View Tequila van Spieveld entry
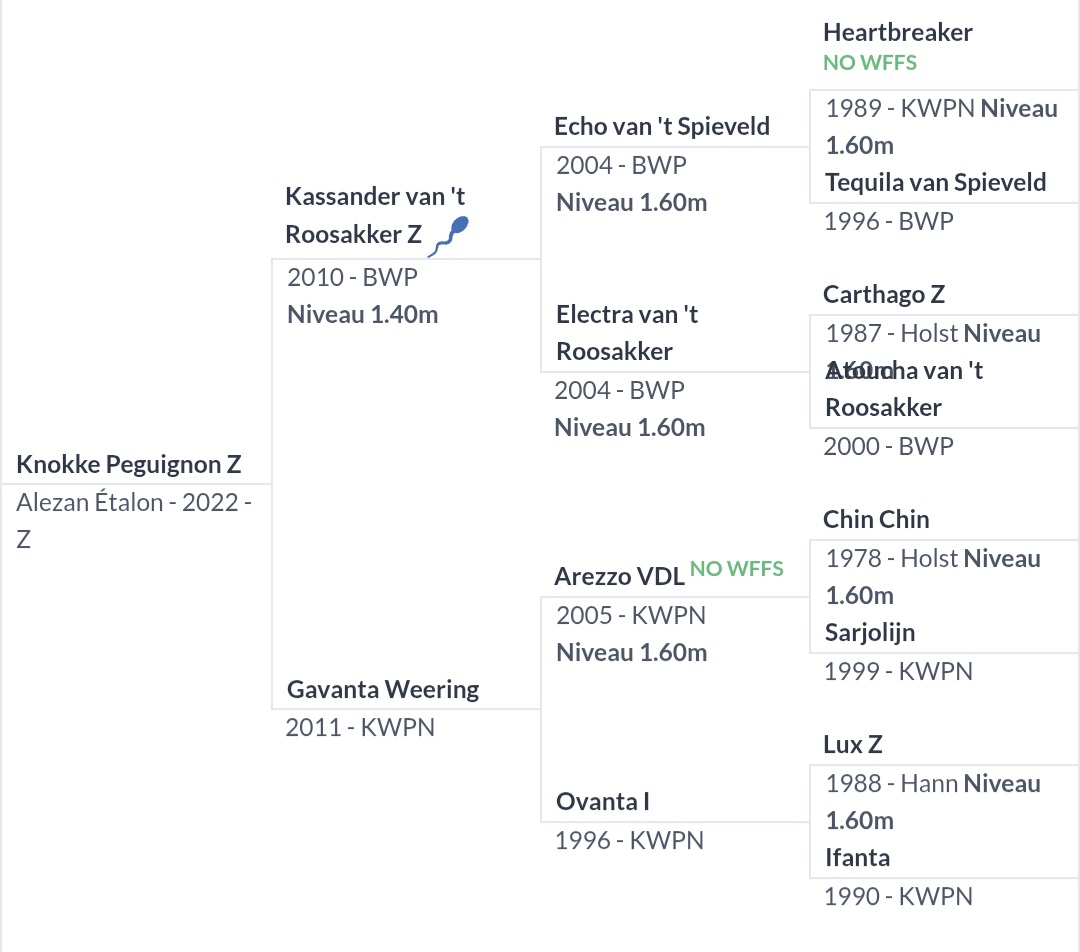The height and width of the screenshot is (952, 1080). [935, 183]
